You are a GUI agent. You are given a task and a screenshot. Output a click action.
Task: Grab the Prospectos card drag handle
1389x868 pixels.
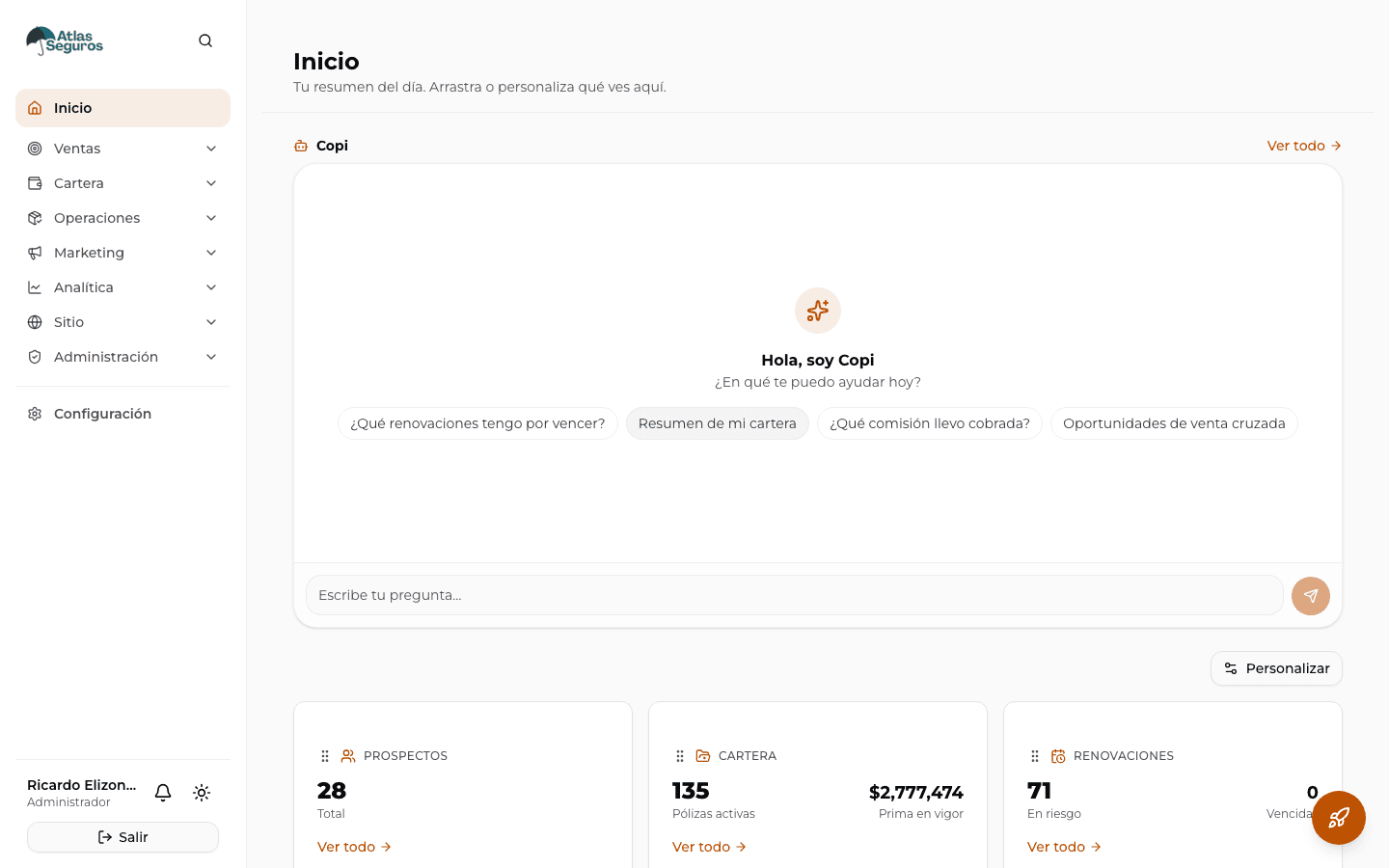pyautogui.click(x=325, y=756)
